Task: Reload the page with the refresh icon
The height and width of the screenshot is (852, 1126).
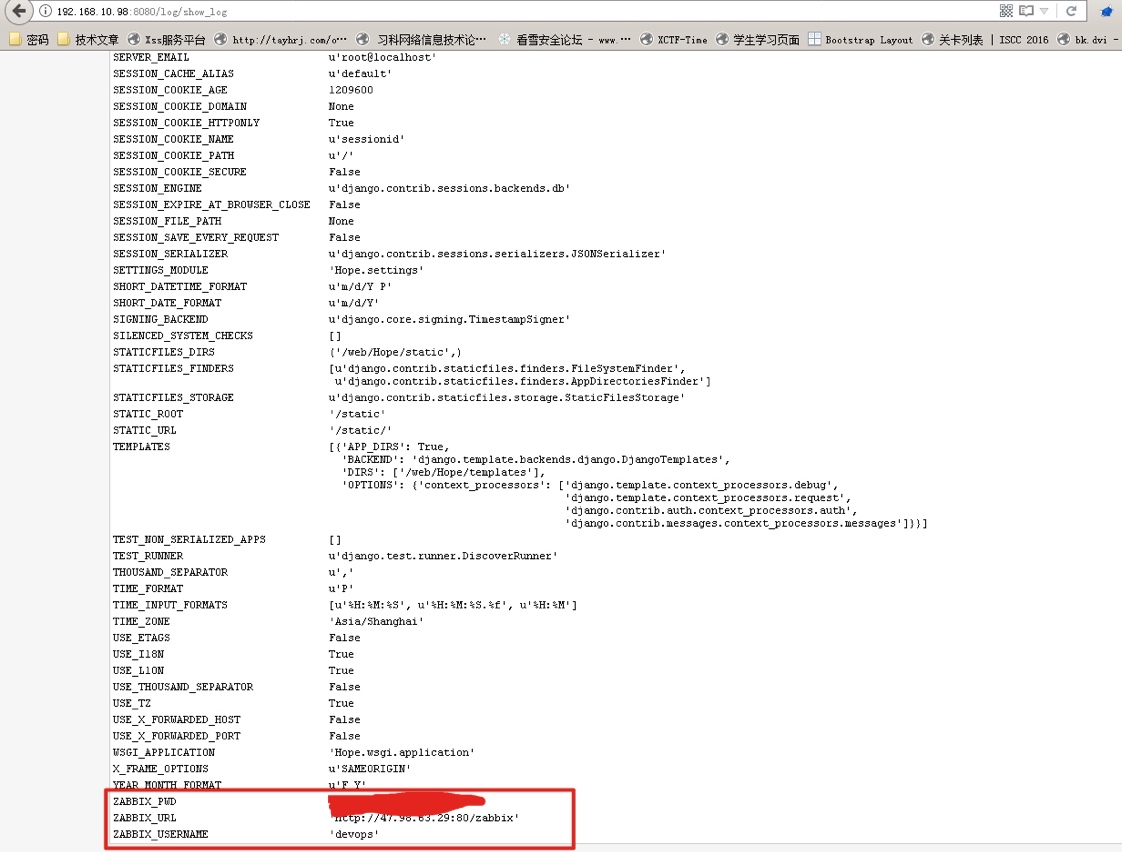Action: click(x=1071, y=11)
